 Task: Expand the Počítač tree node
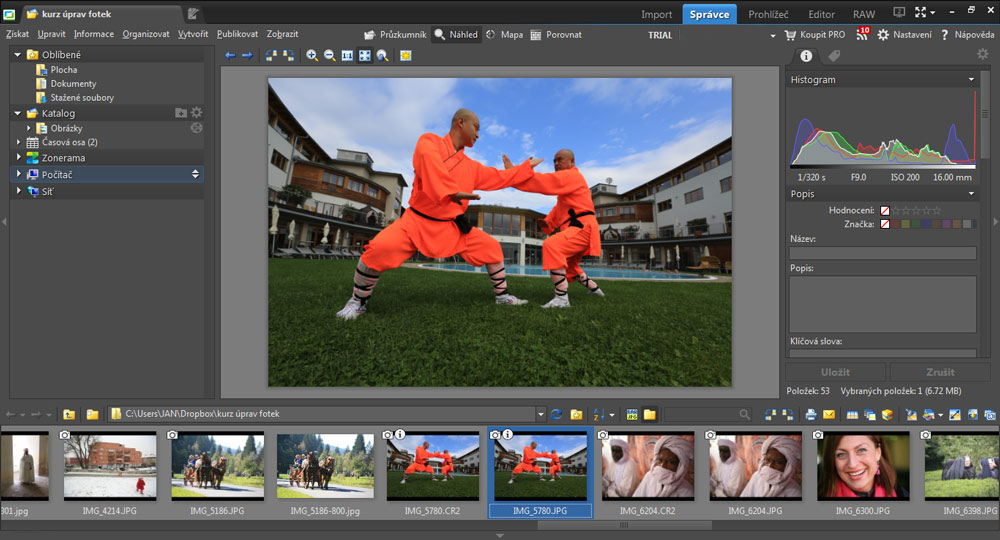(x=19, y=175)
